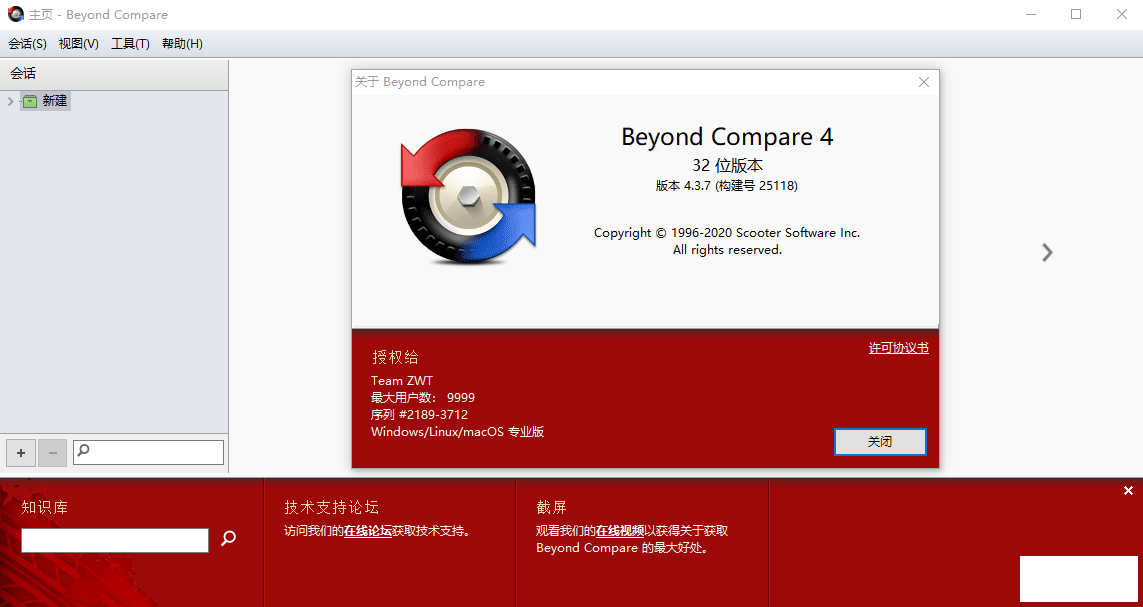The image size is (1143, 607).
Task: Click the 知识库 heading
Action: click(44, 507)
